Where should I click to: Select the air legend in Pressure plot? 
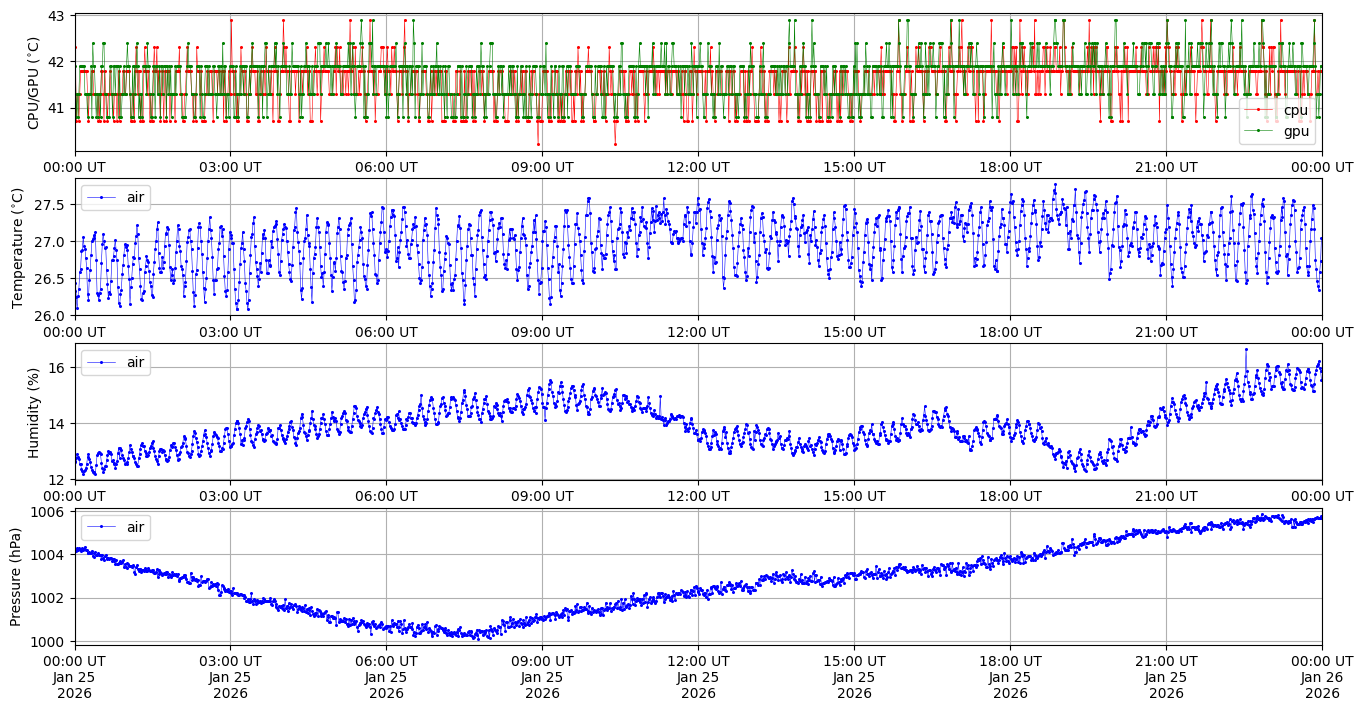[135, 527]
